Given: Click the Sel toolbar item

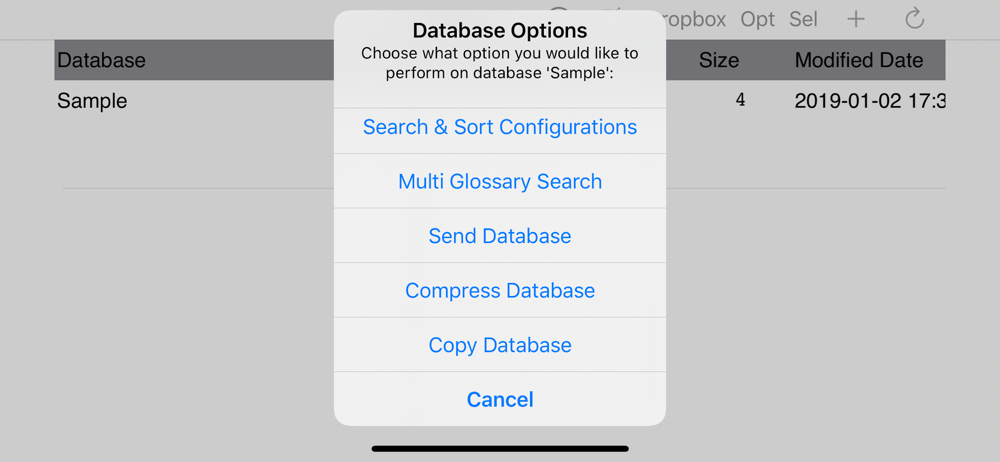Looking at the screenshot, I should [x=803, y=19].
